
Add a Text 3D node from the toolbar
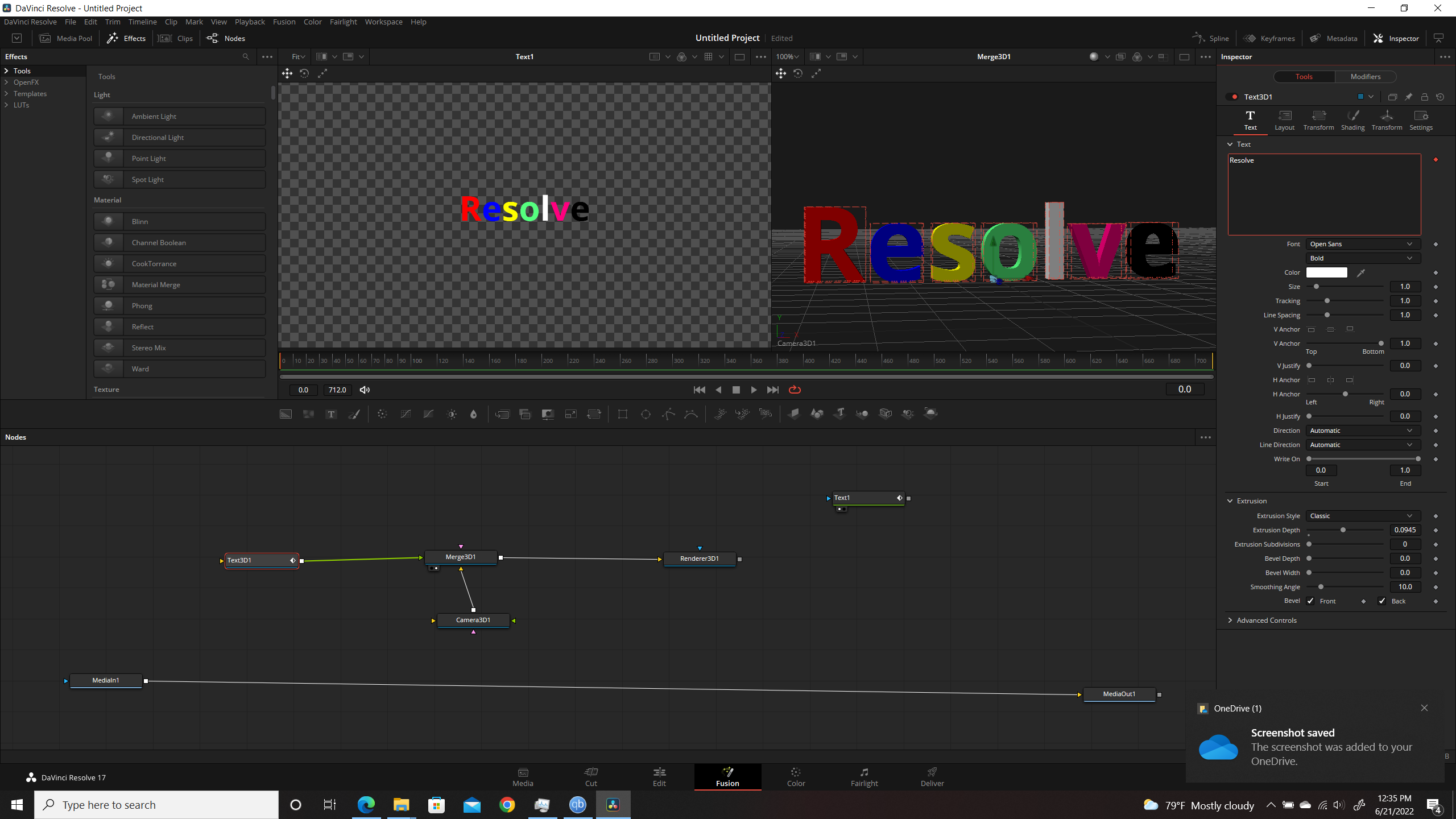point(840,414)
